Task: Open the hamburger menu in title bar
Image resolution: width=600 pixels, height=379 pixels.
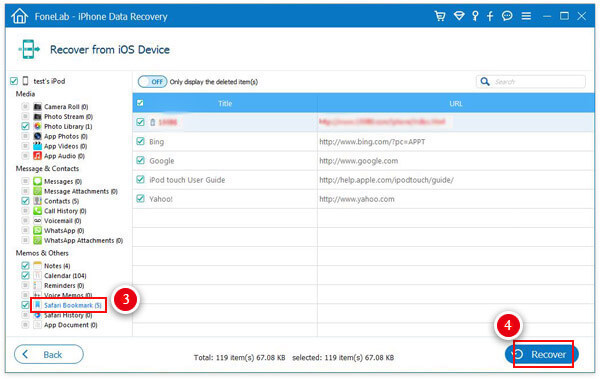Action: 526,16
